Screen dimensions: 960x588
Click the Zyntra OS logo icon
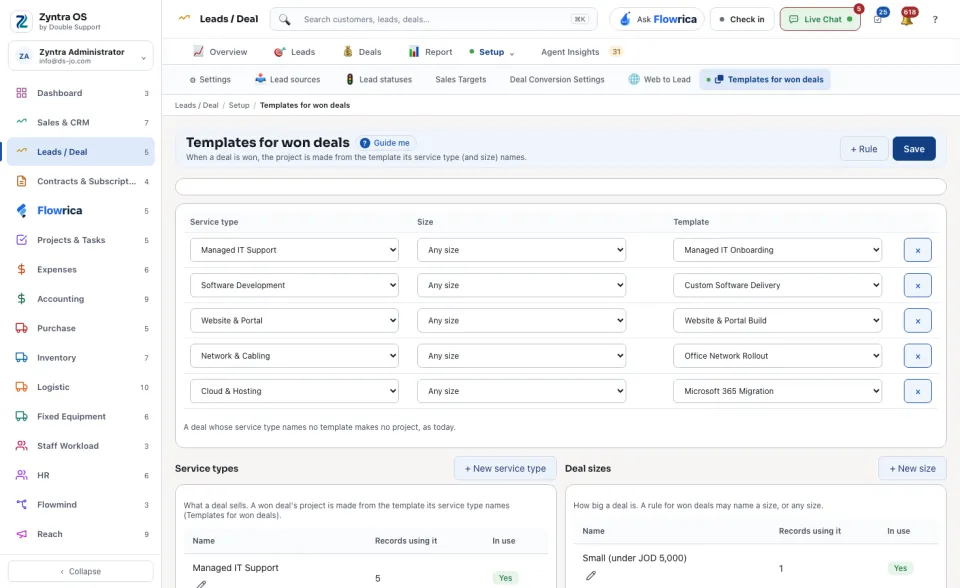point(21,21)
